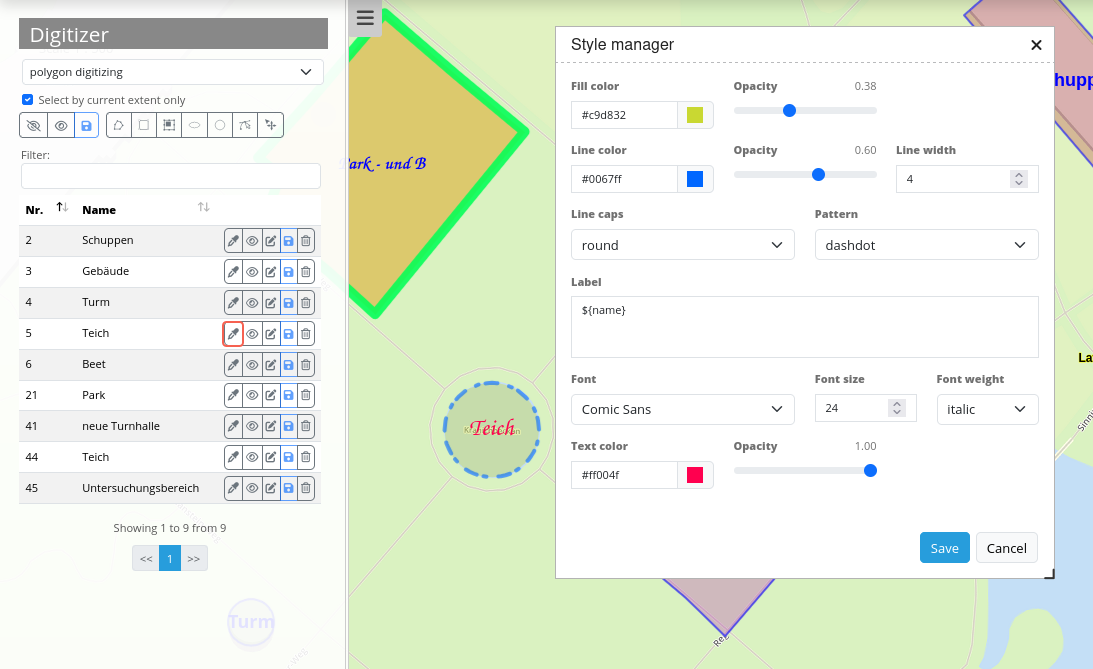Edit attributes of the Park feature

click(x=270, y=396)
